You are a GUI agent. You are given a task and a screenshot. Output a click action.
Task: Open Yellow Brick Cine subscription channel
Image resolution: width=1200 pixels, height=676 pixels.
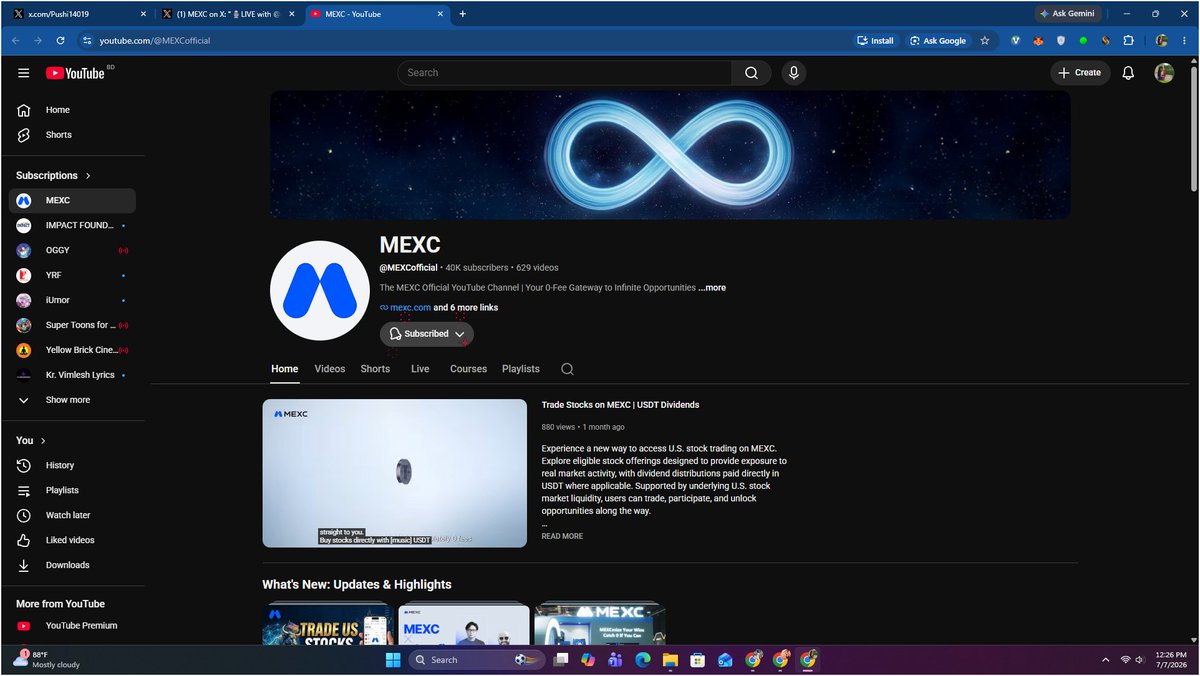point(72,350)
